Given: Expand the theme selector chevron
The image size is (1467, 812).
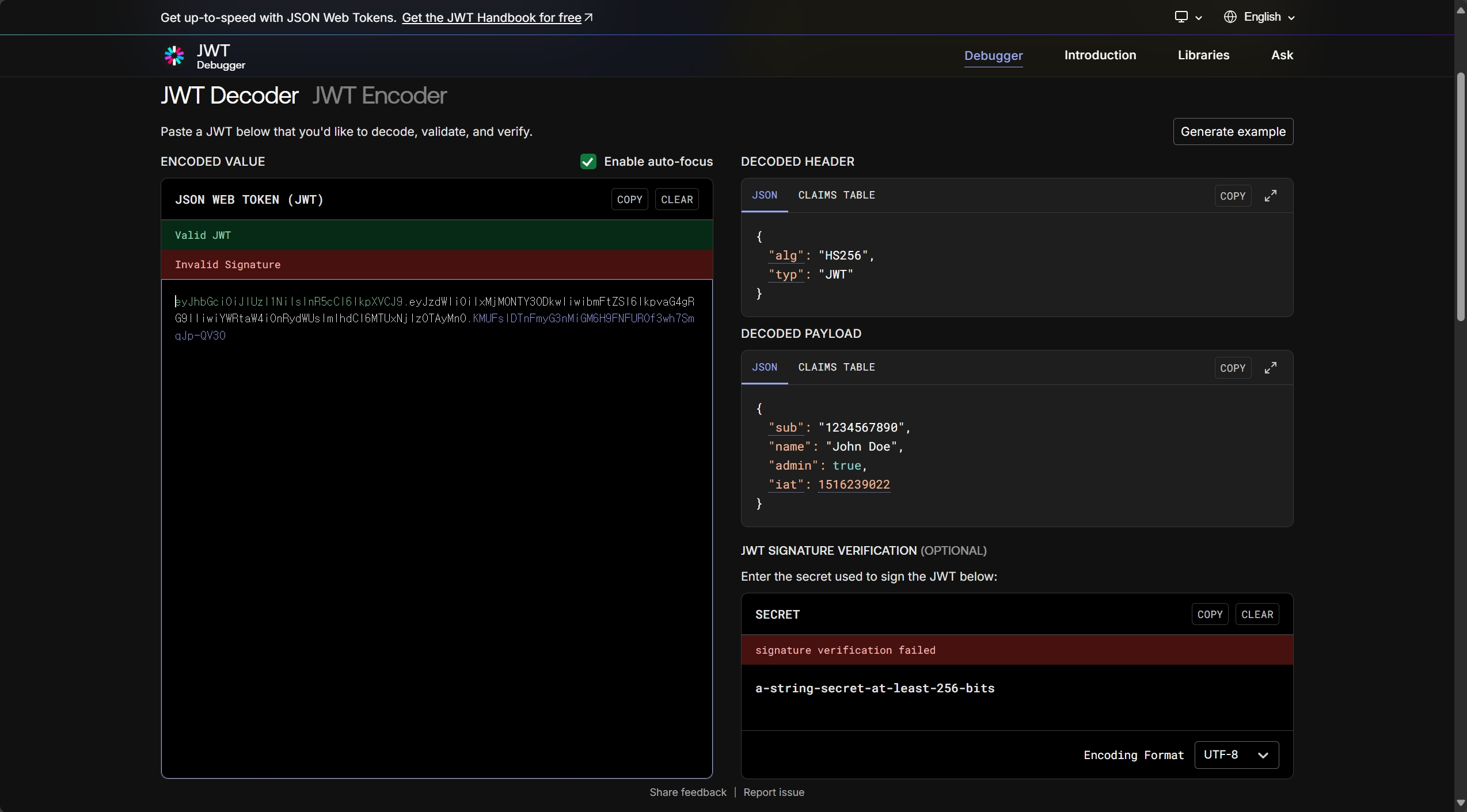Looking at the screenshot, I should coord(1199,18).
